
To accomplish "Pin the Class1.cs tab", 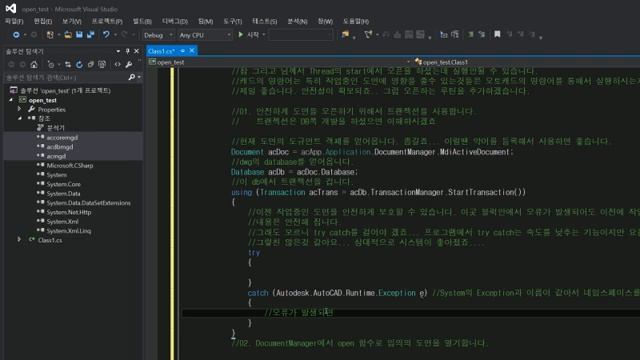I will tap(182, 51).
